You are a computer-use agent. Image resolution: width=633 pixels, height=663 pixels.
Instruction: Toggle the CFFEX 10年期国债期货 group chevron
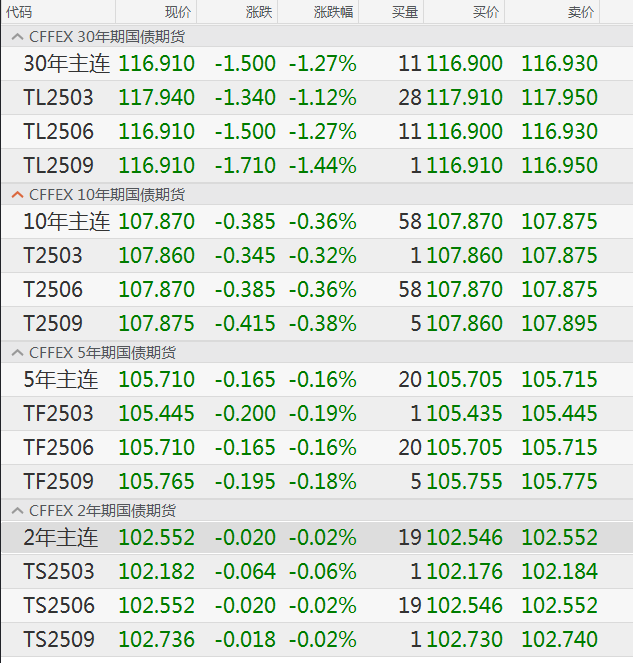(x=17, y=195)
